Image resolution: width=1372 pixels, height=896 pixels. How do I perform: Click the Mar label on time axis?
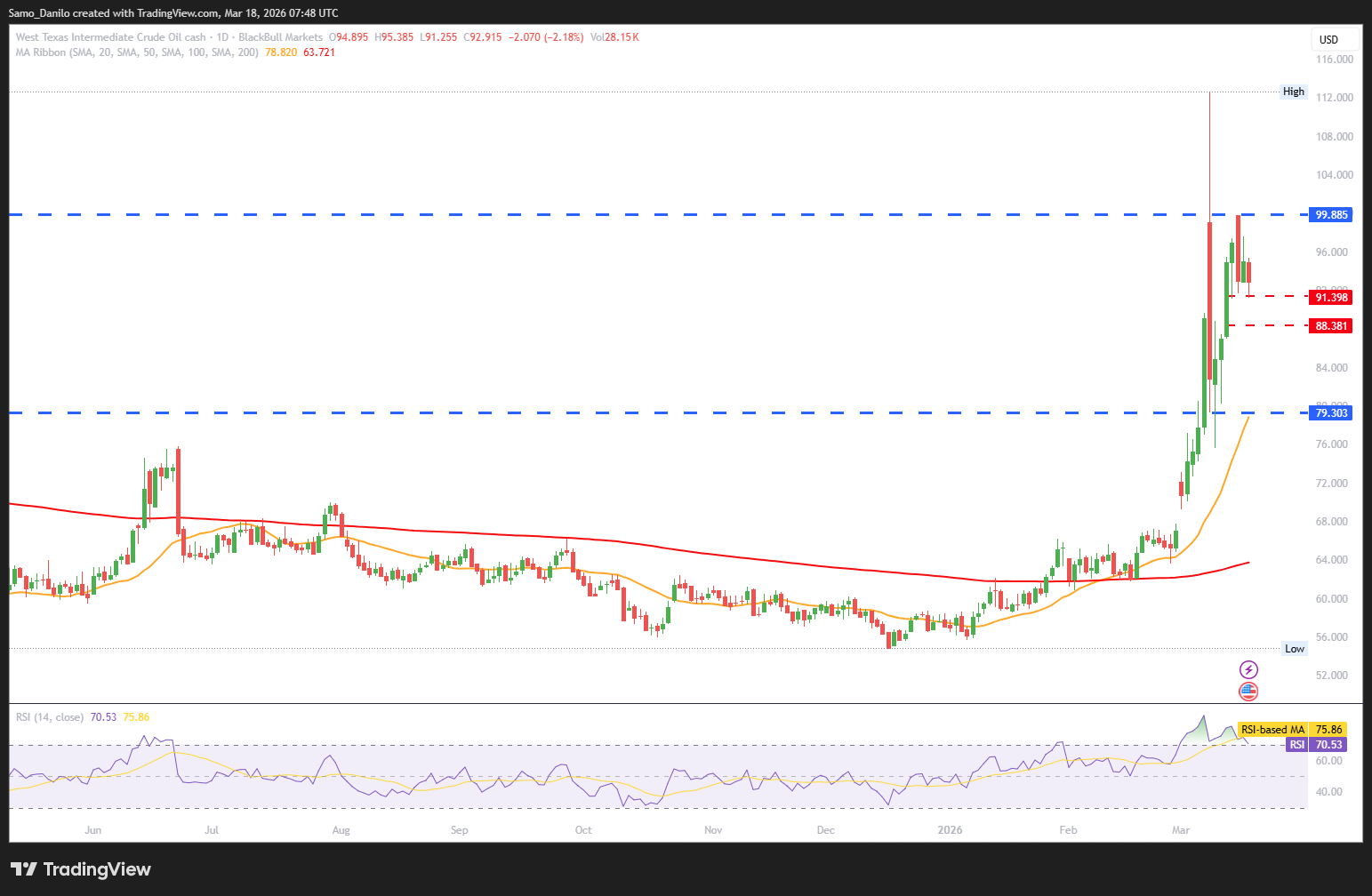[1181, 830]
